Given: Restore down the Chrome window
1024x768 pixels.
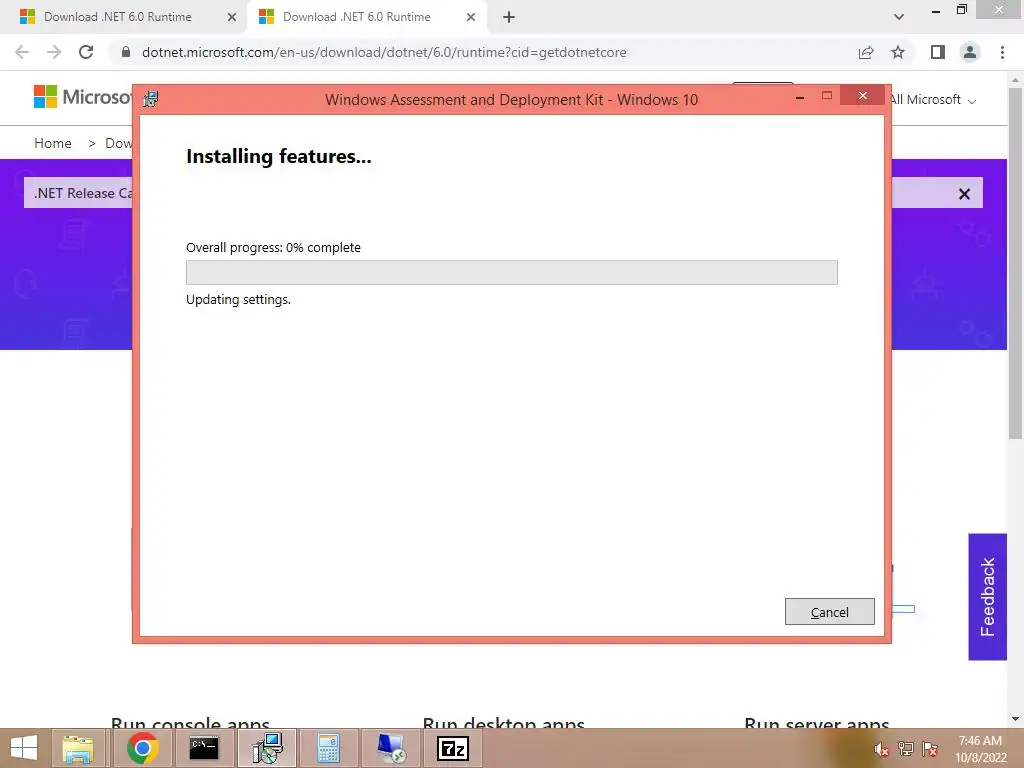Looking at the screenshot, I should (x=961, y=10).
